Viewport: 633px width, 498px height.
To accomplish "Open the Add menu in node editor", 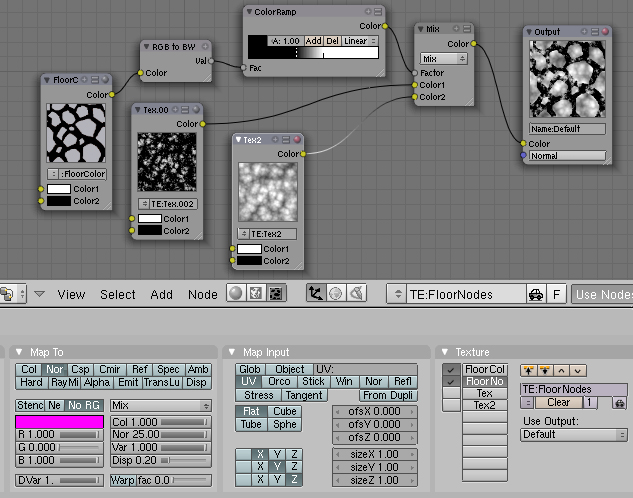I will 161,295.
